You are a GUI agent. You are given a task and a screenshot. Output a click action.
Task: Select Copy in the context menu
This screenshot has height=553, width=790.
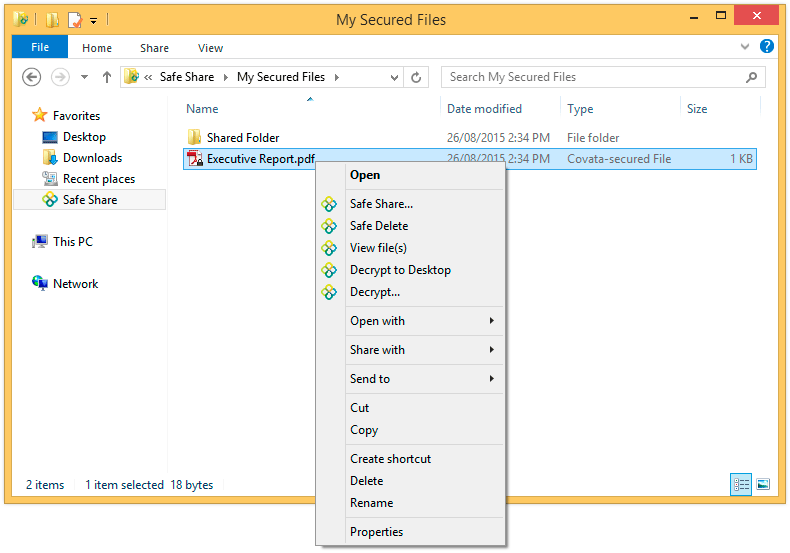pyautogui.click(x=364, y=430)
